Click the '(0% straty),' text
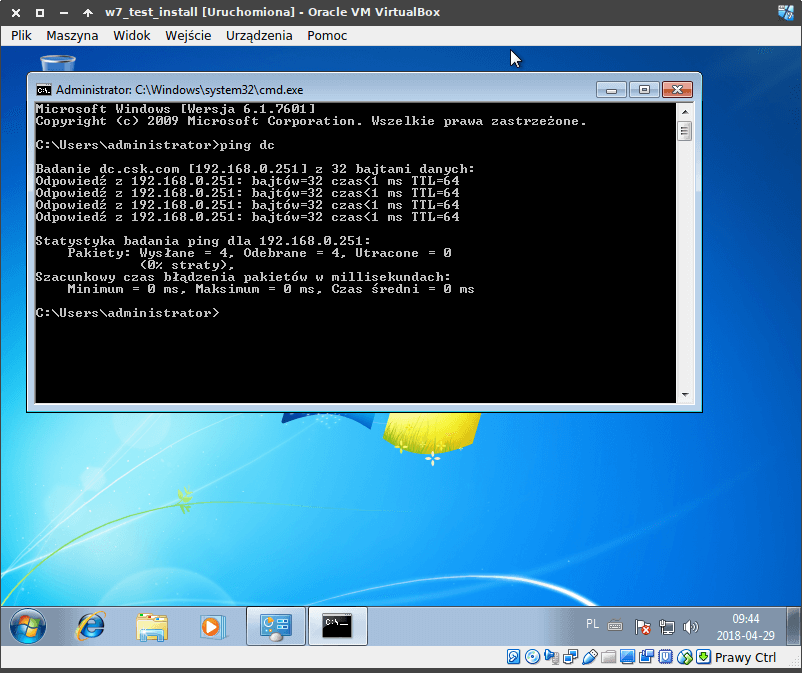 point(187,265)
